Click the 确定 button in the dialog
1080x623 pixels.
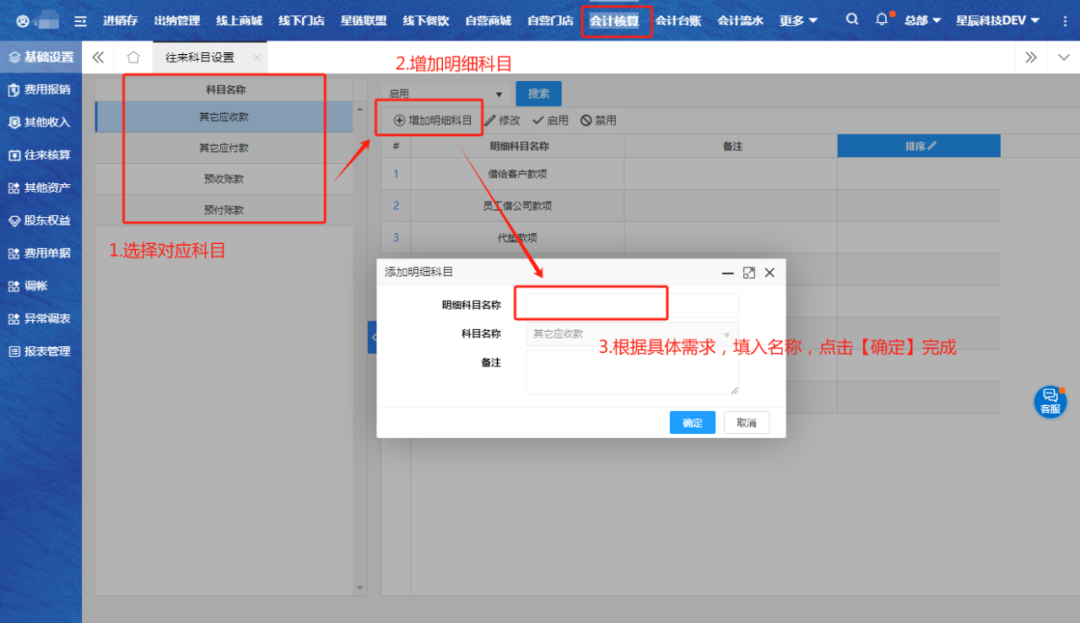[692, 423]
